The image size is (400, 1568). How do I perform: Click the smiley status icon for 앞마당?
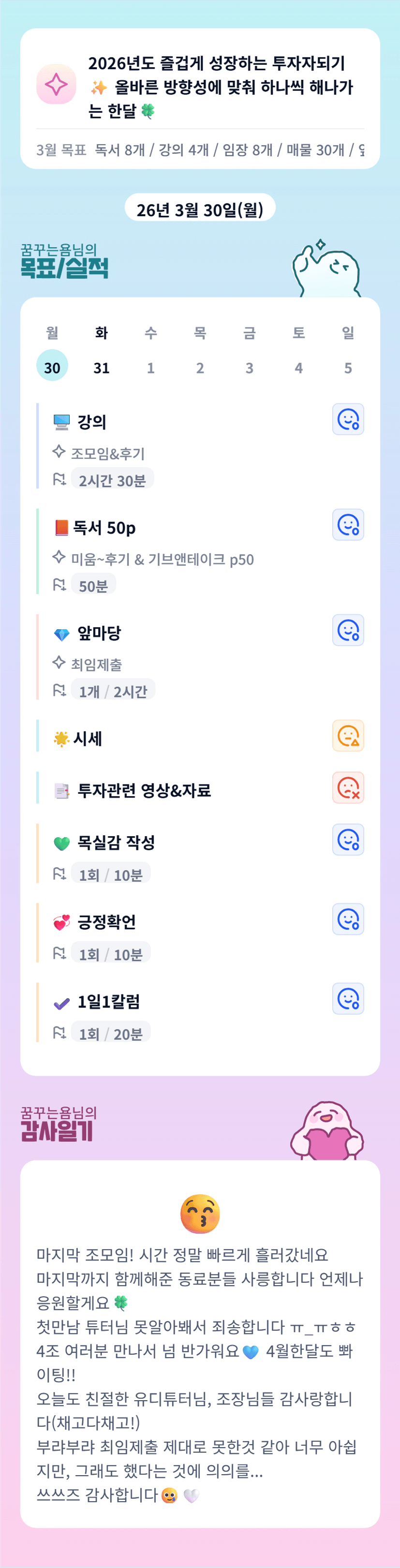coord(348,630)
